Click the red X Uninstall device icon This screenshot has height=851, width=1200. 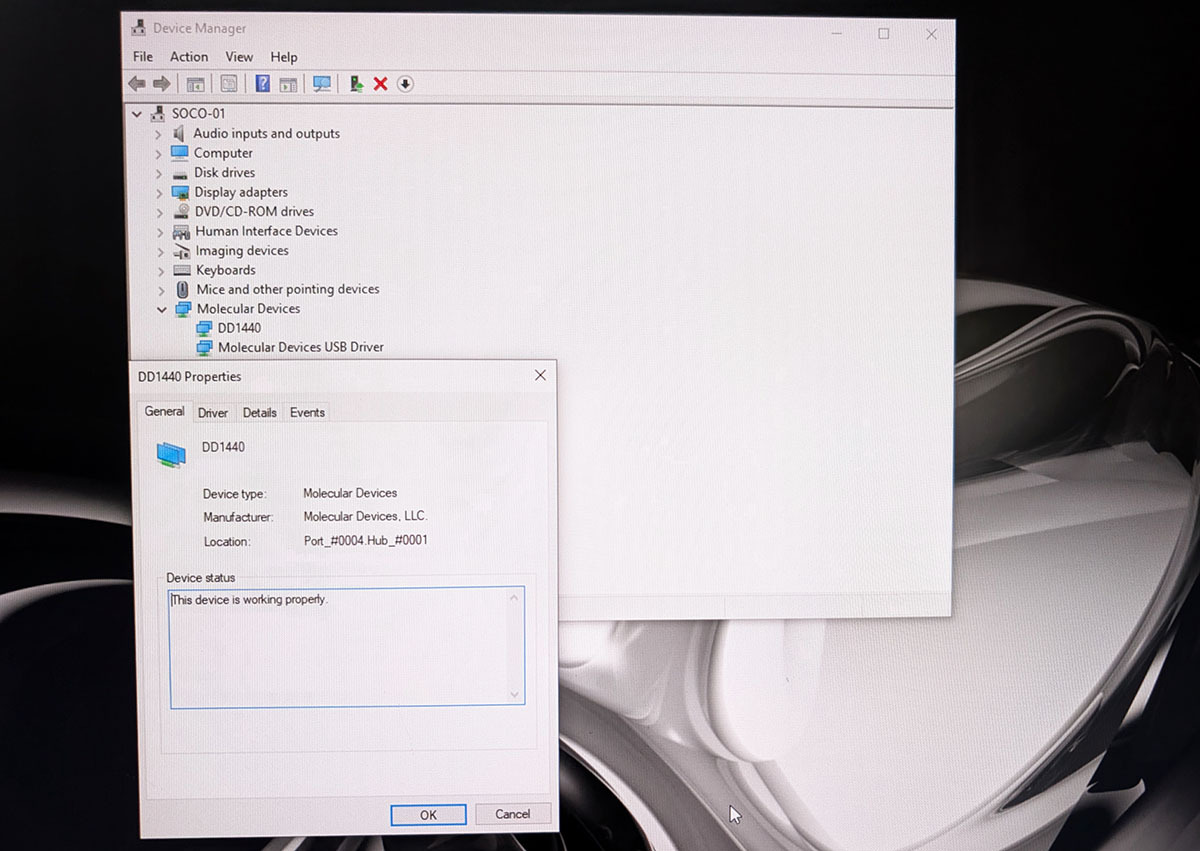[380, 84]
